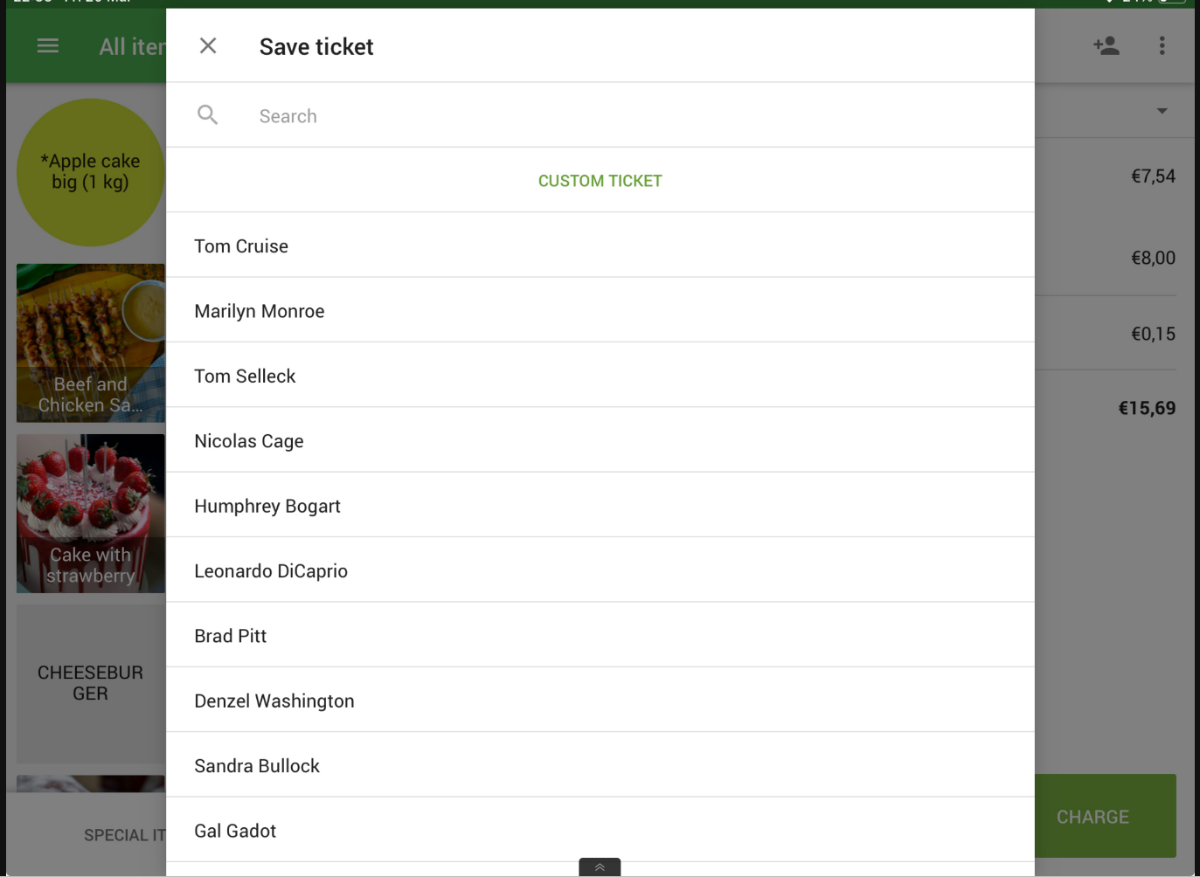
Task: Close the Save ticket dialog
Action: tap(208, 46)
